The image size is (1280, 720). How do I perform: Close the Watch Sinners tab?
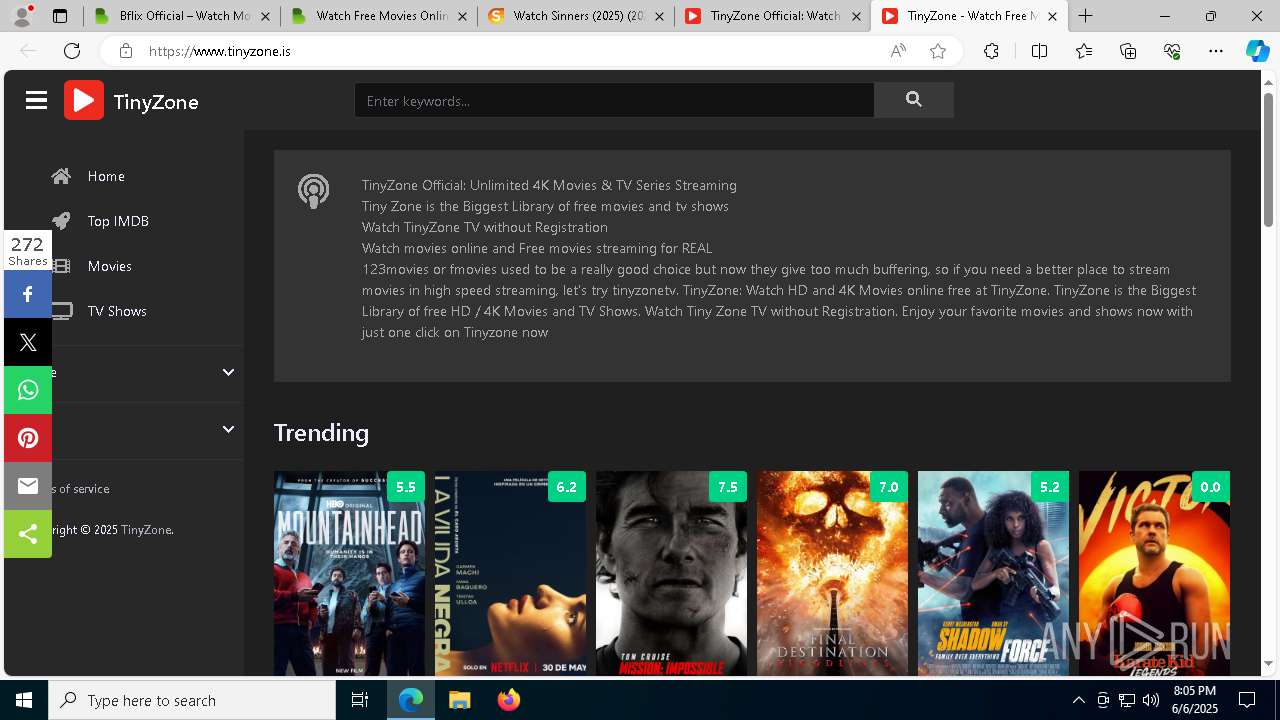[x=659, y=16]
